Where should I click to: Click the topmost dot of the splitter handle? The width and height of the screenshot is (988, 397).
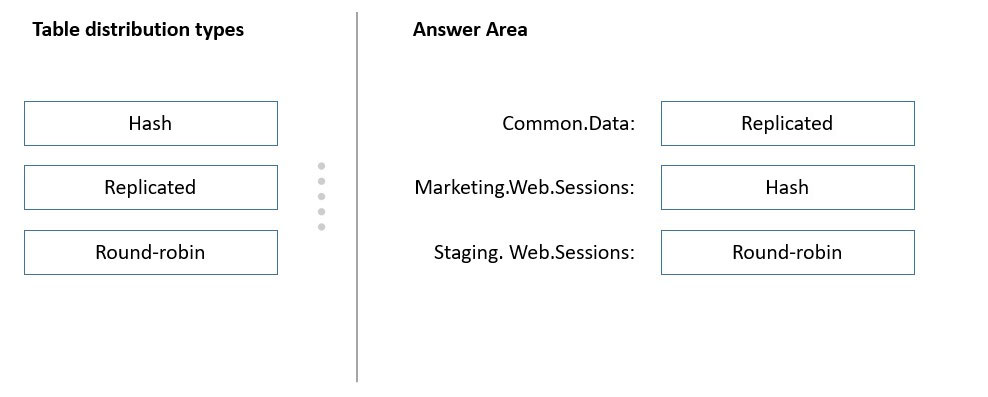321,166
